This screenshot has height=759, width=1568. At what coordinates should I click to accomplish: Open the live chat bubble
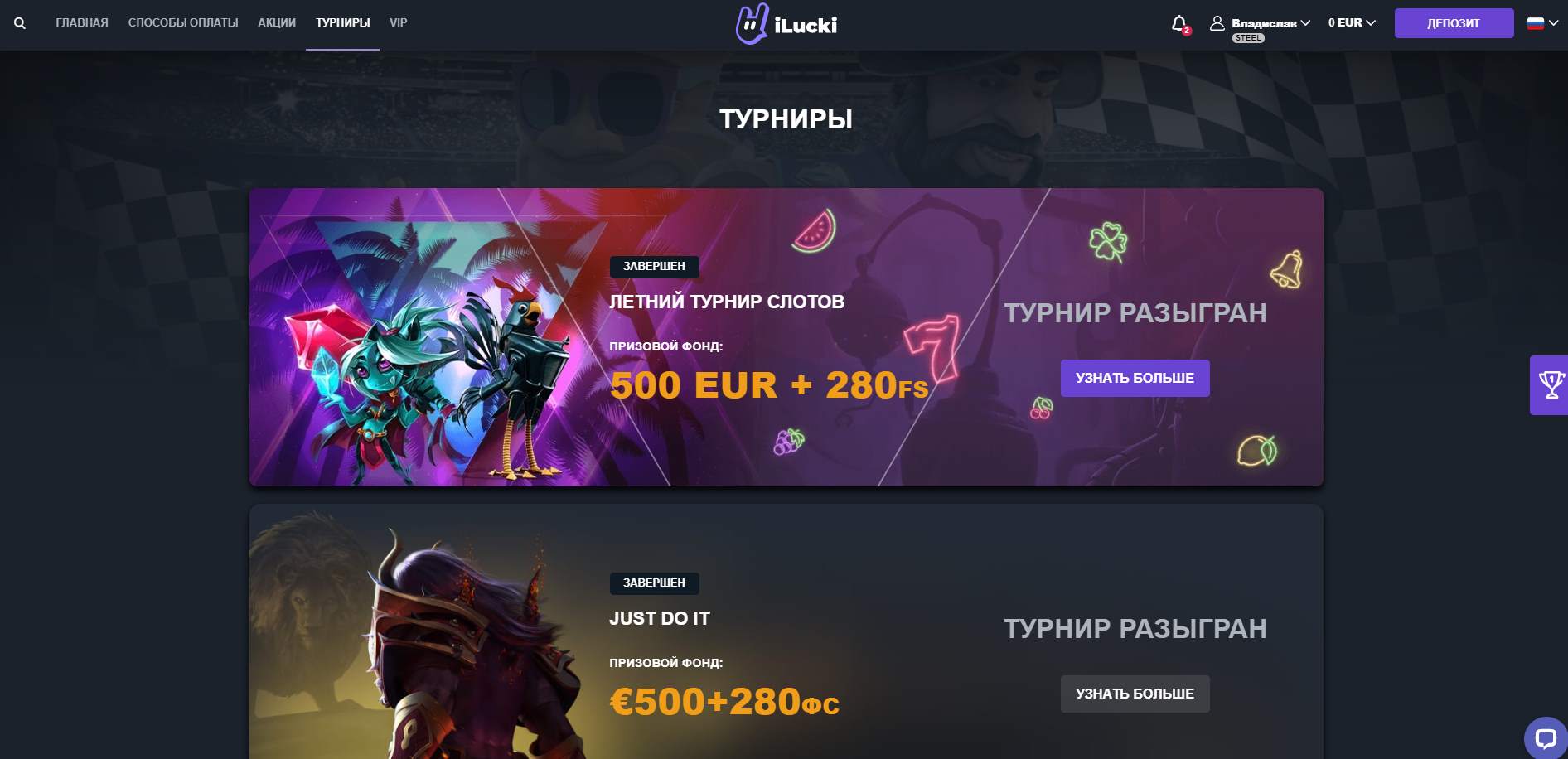1545,737
